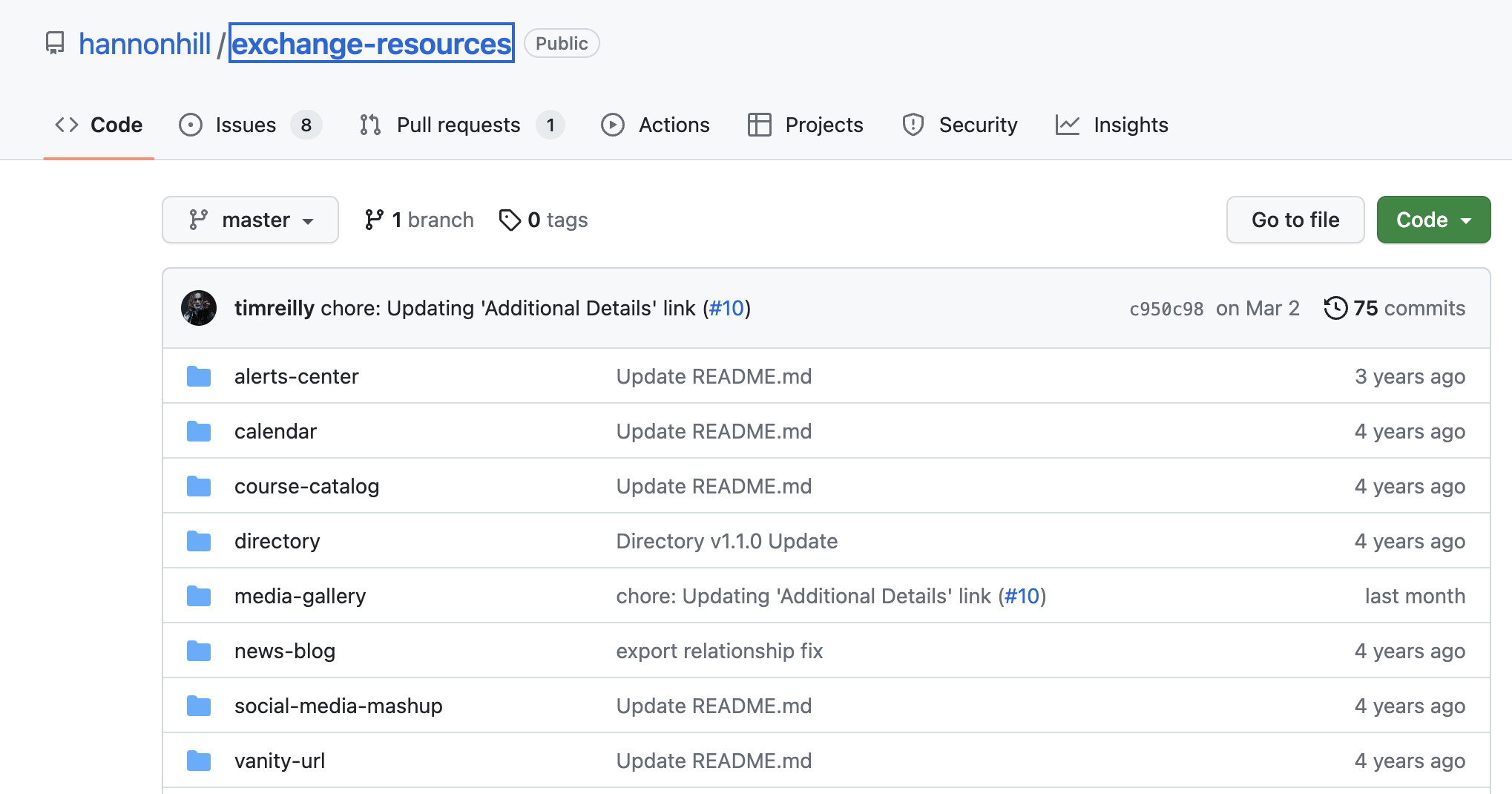
Task: Click the Public visibility badge
Action: pyautogui.click(x=562, y=44)
